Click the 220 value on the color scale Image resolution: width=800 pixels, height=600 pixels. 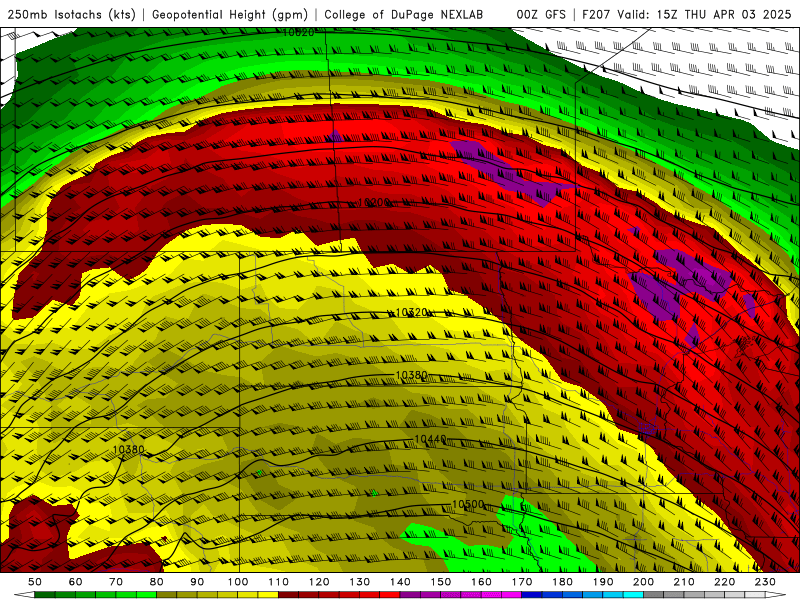[724, 582]
